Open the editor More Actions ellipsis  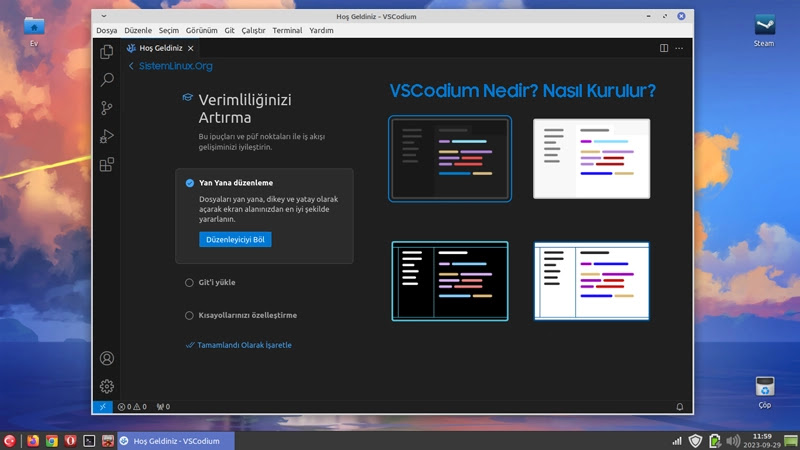[679, 48]
